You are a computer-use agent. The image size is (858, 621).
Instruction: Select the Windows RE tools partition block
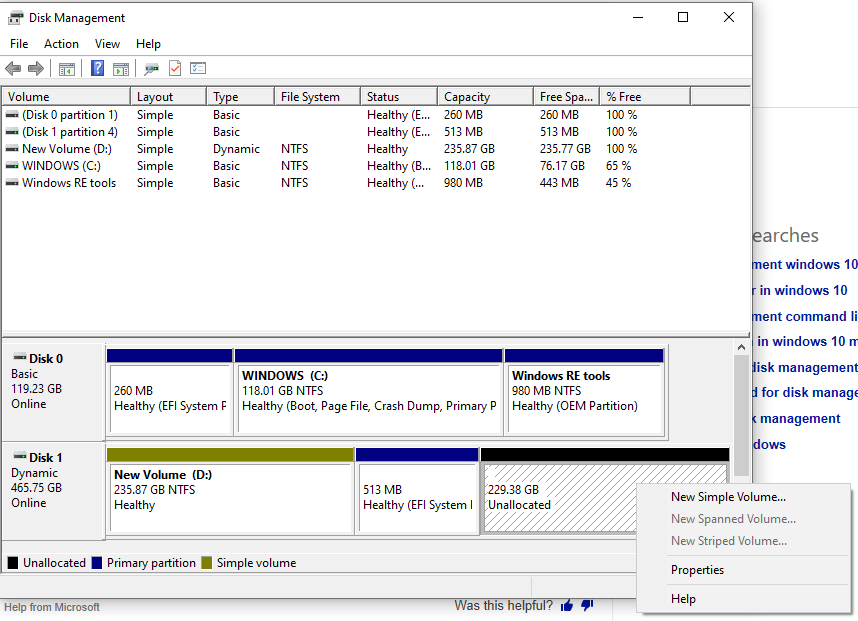(585, 393)
